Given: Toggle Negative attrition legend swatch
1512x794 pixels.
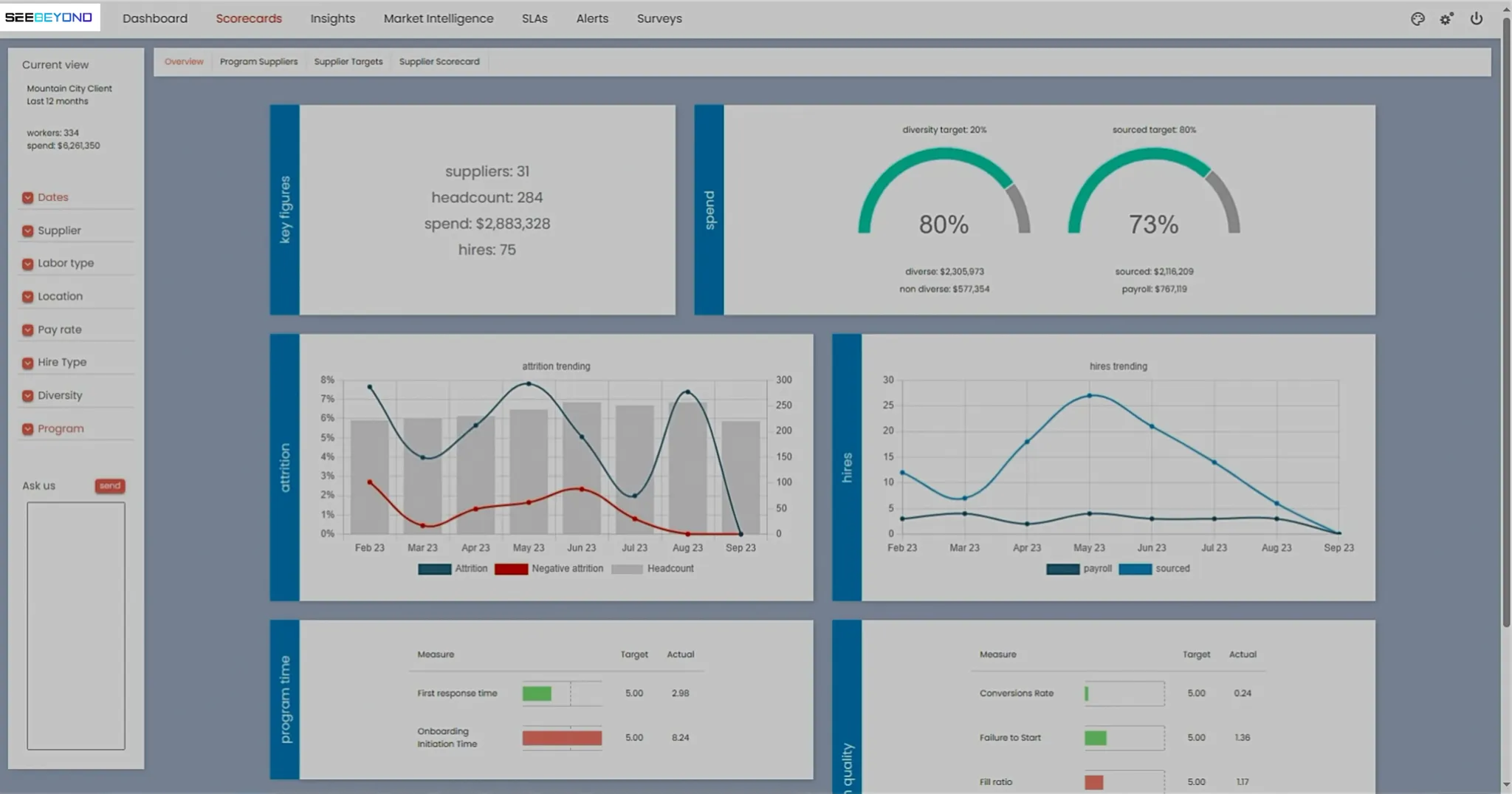Looking at the screenshot, I should [511, 569].
